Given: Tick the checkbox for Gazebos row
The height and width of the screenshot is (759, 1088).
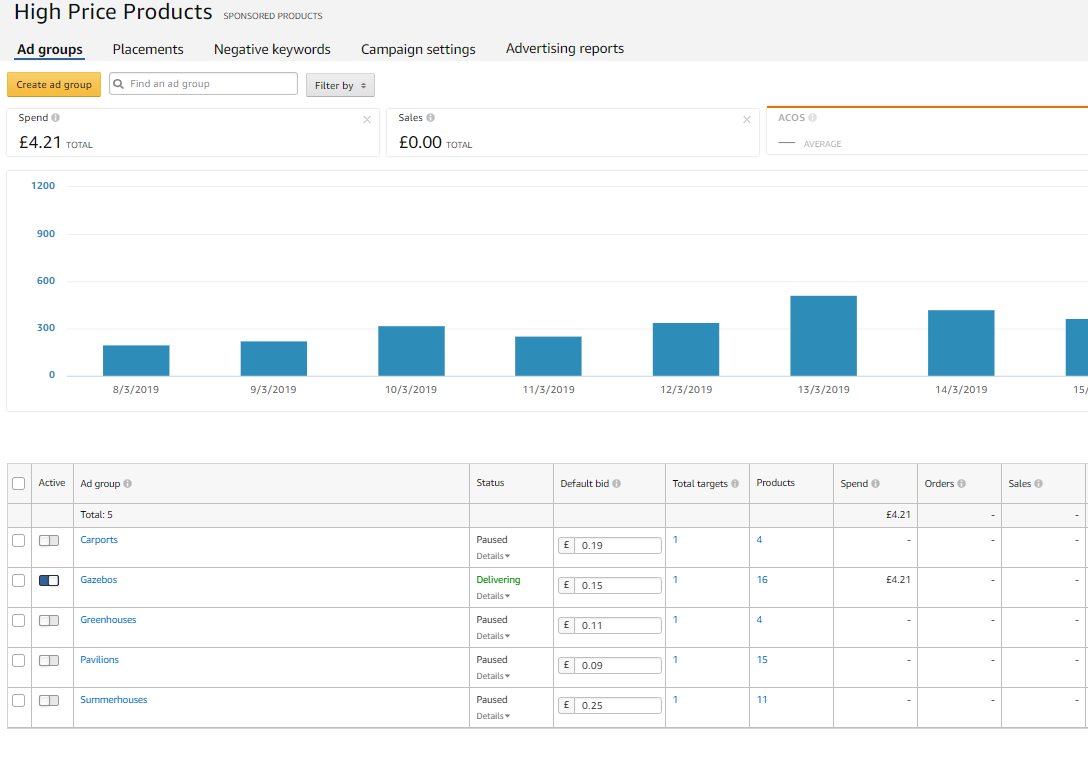Looking at the screenshot, I should (x=19, y=581).
